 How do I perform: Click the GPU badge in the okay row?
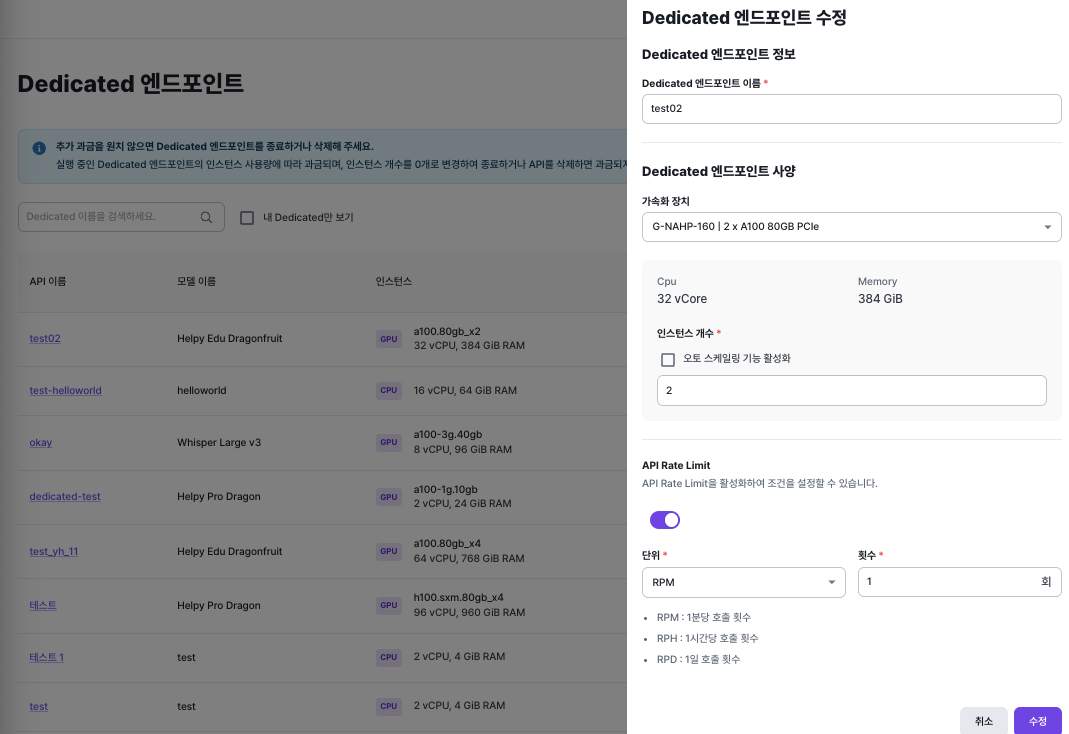[x=388, y=441]
